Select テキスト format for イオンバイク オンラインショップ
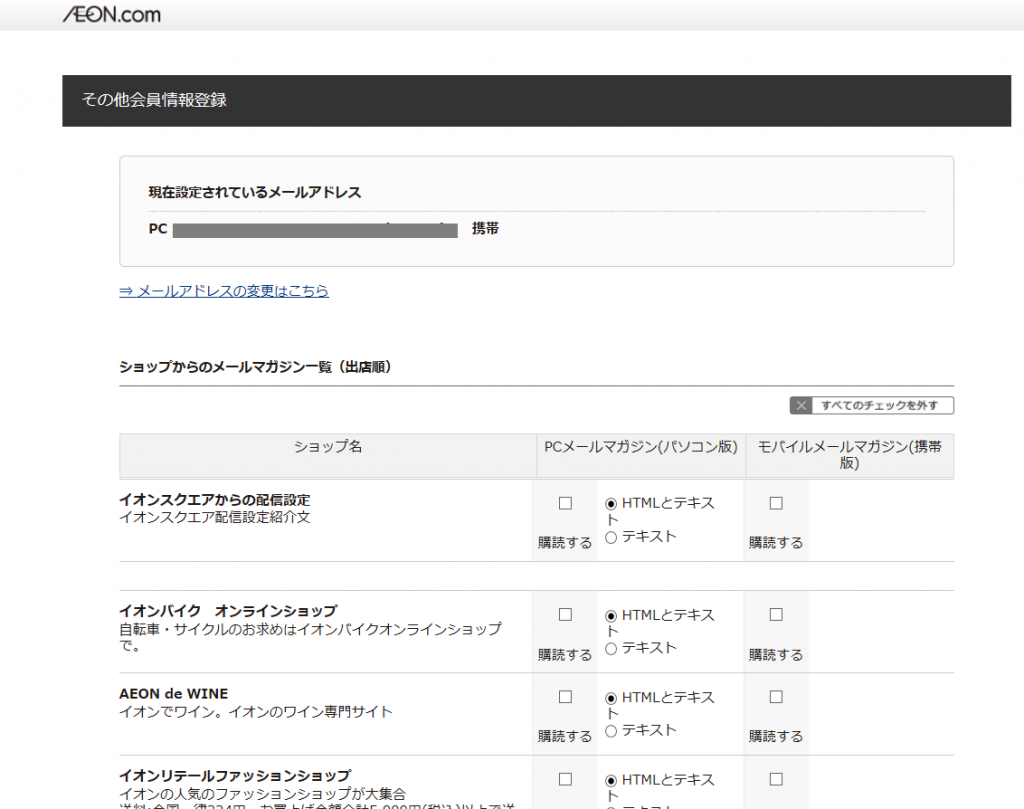The image size is (1024, 809). 611,649
